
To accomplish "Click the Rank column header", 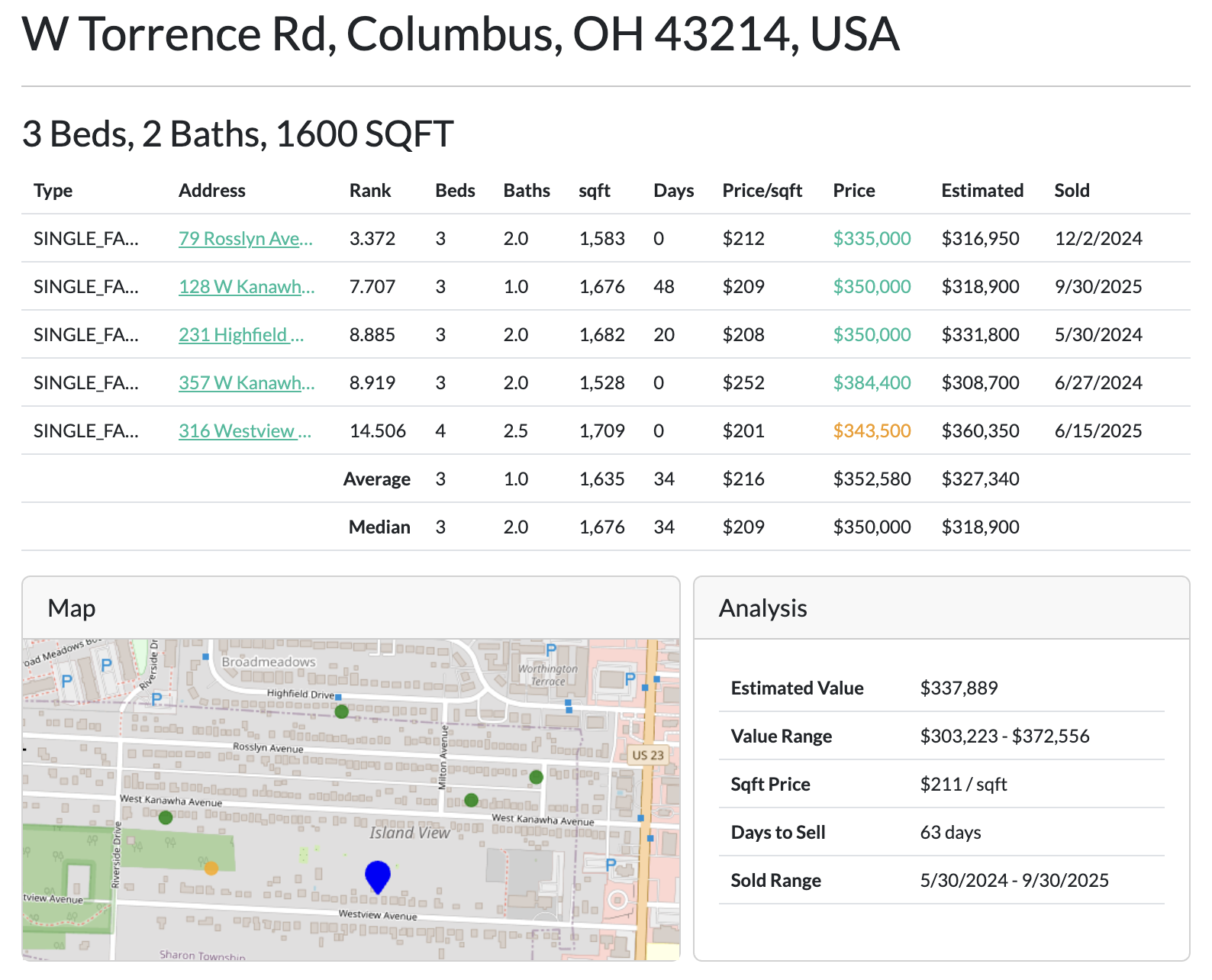I will 370,190.
